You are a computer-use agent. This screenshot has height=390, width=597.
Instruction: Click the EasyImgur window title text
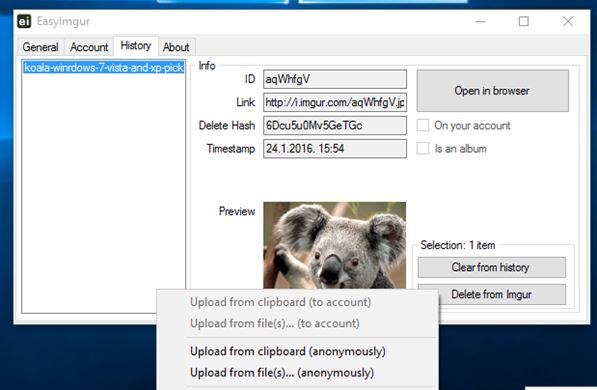(63, 22)
